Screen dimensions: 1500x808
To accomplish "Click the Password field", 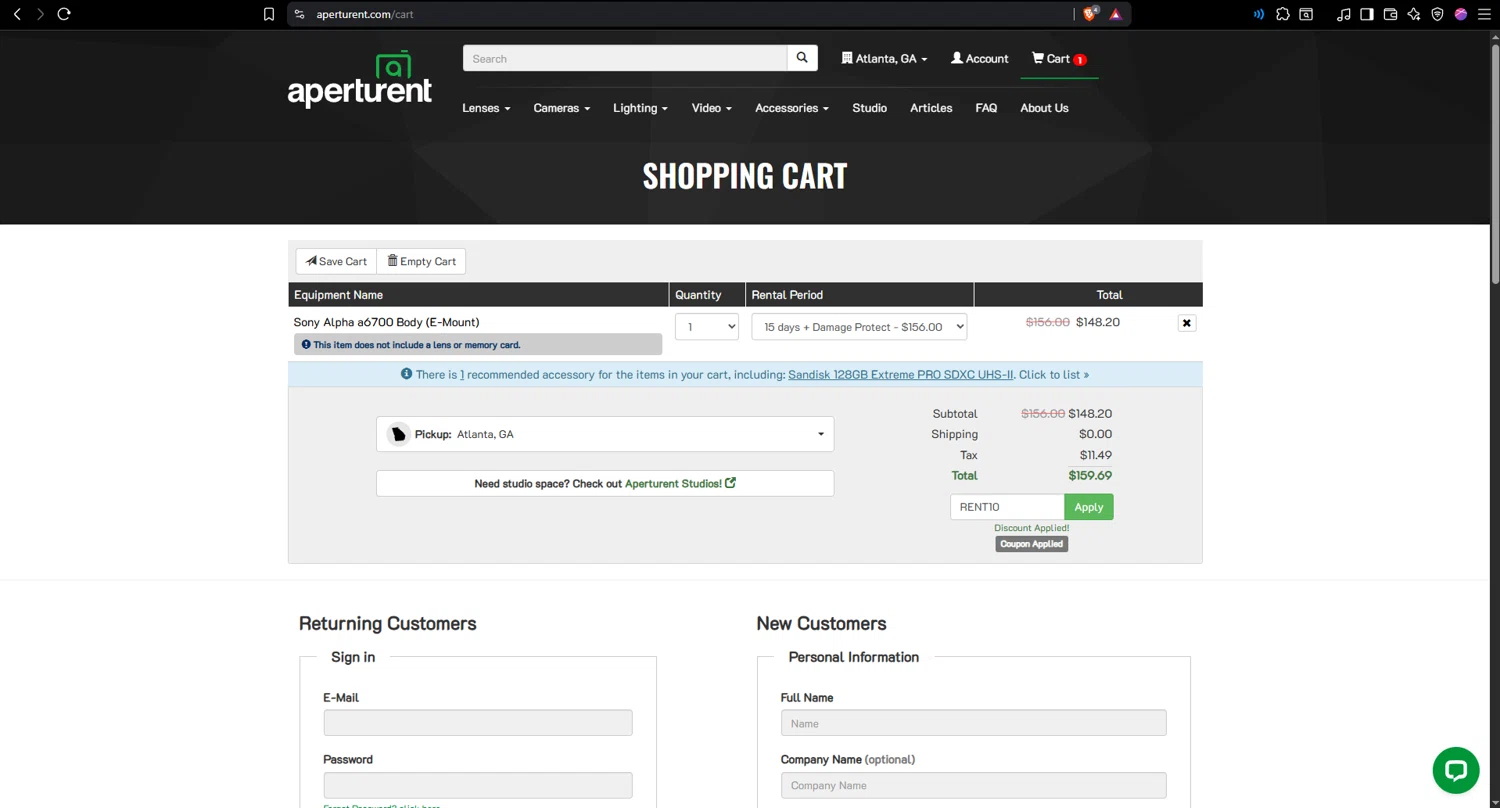I will (x=478, y=785).
